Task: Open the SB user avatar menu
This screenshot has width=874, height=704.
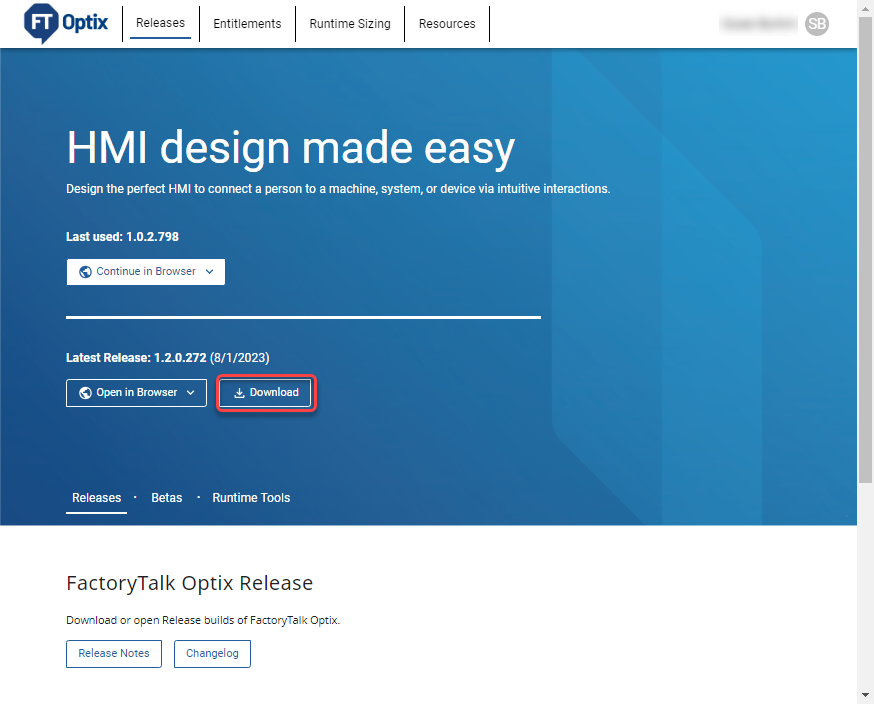Action: point(817,24)
